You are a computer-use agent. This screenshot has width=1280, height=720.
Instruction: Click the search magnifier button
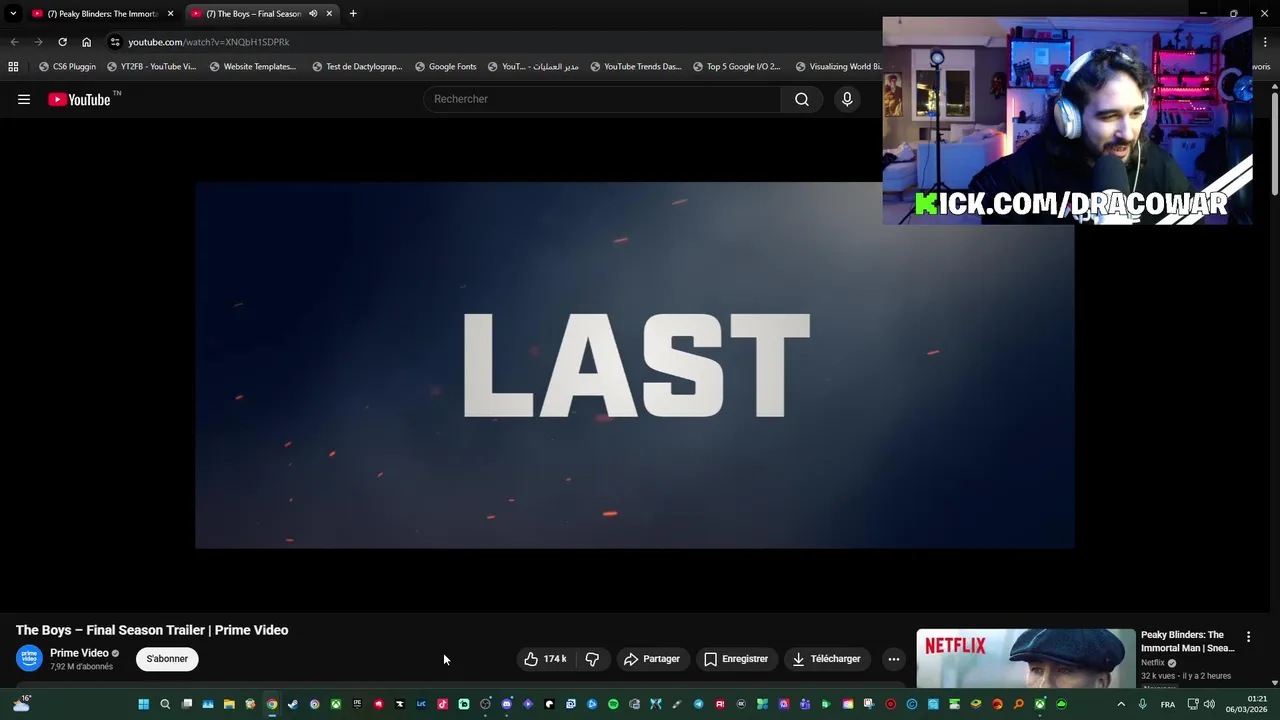click(801, 99)
